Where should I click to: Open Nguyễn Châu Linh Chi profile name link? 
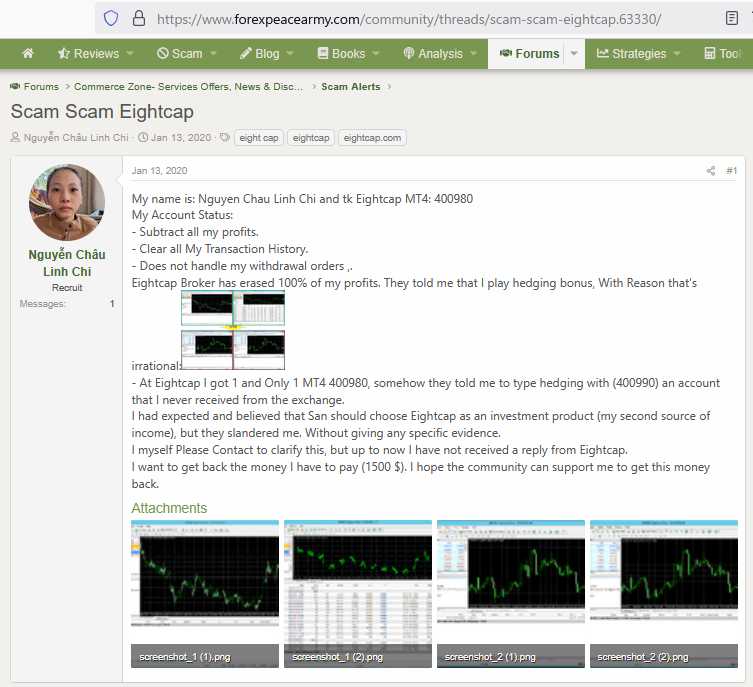67,263
